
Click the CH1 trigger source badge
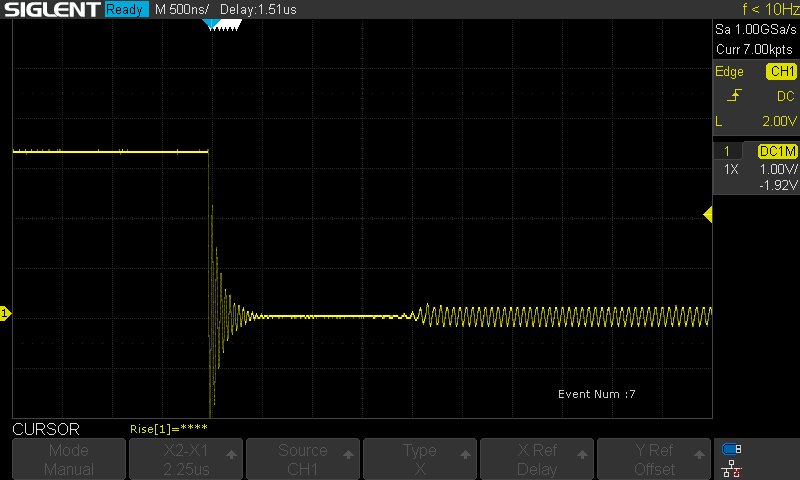coord(781,72)
